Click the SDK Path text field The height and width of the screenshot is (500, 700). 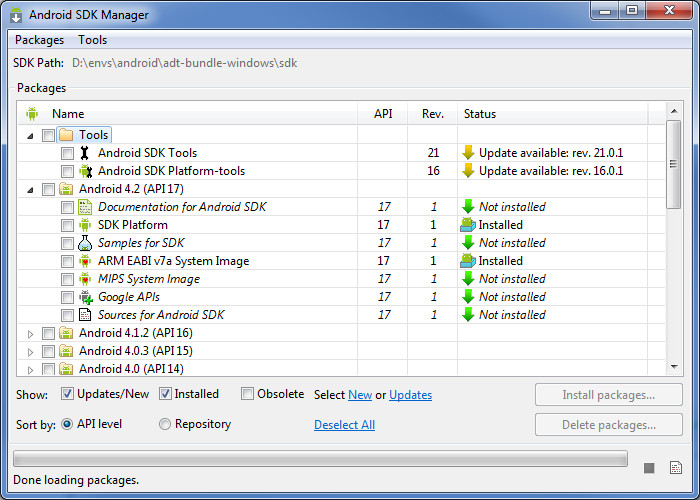pos(184,63)
